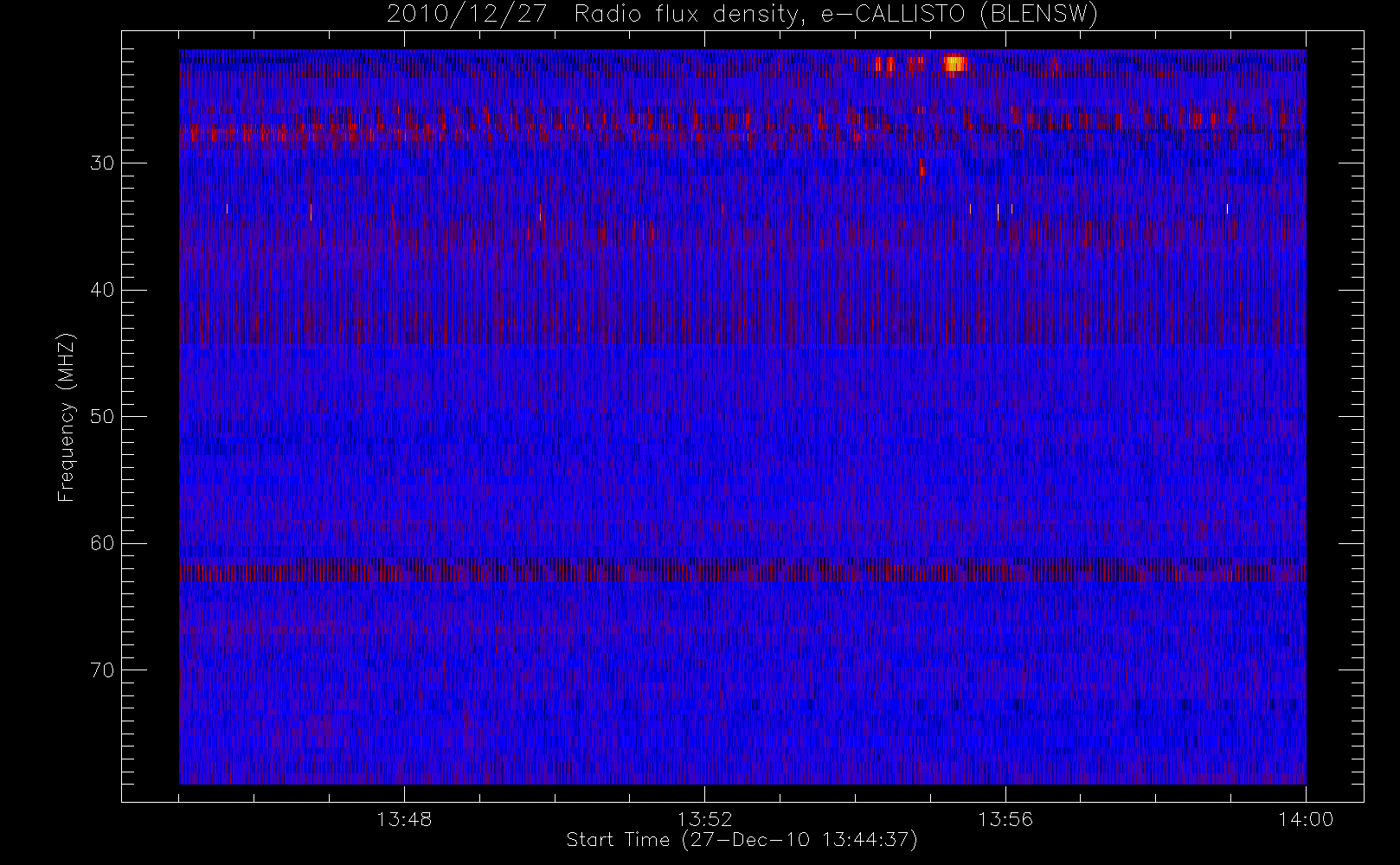Click the plot title 'Radio flux density, e-CALLISTO (BLENSW)'
Screen dimensions: 1400x865
836,15
